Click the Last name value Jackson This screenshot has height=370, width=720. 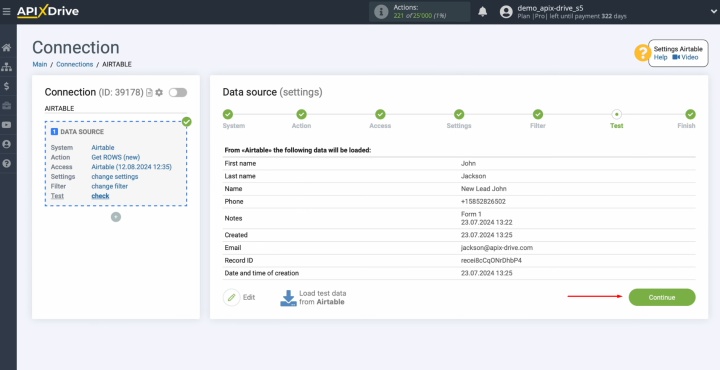(473, 176)
